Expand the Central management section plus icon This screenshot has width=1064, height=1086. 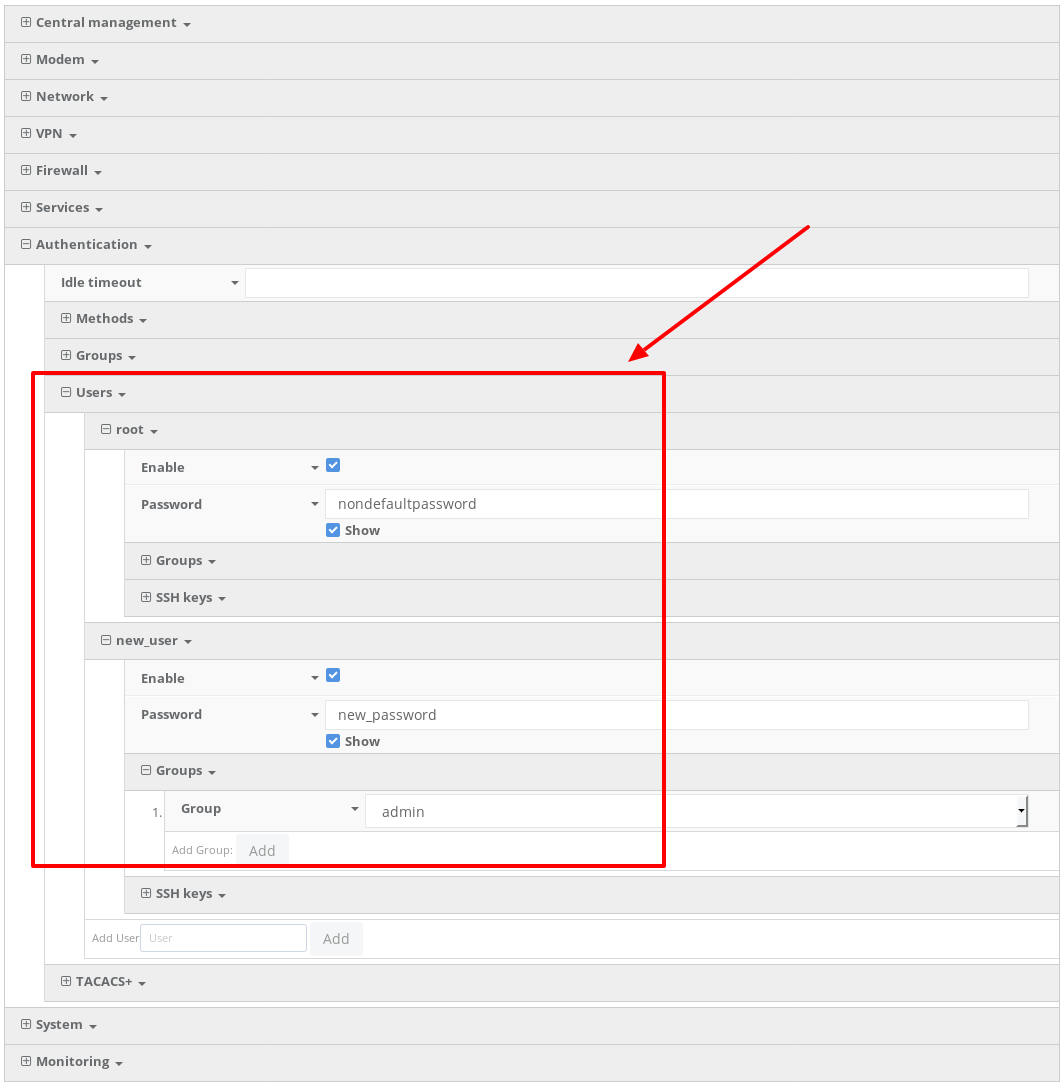pyautogui.click(x=26, y=22)
